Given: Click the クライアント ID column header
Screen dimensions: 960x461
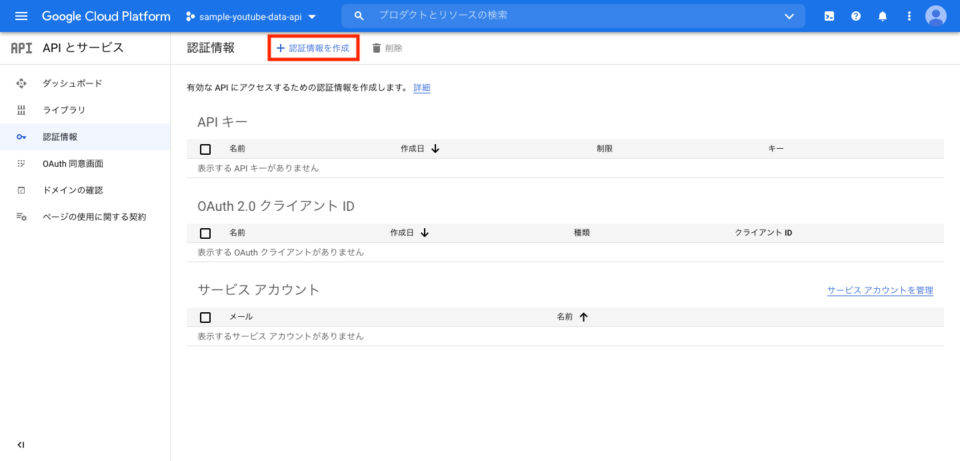Looking at the screenshot, I should [x=763, y=233].
